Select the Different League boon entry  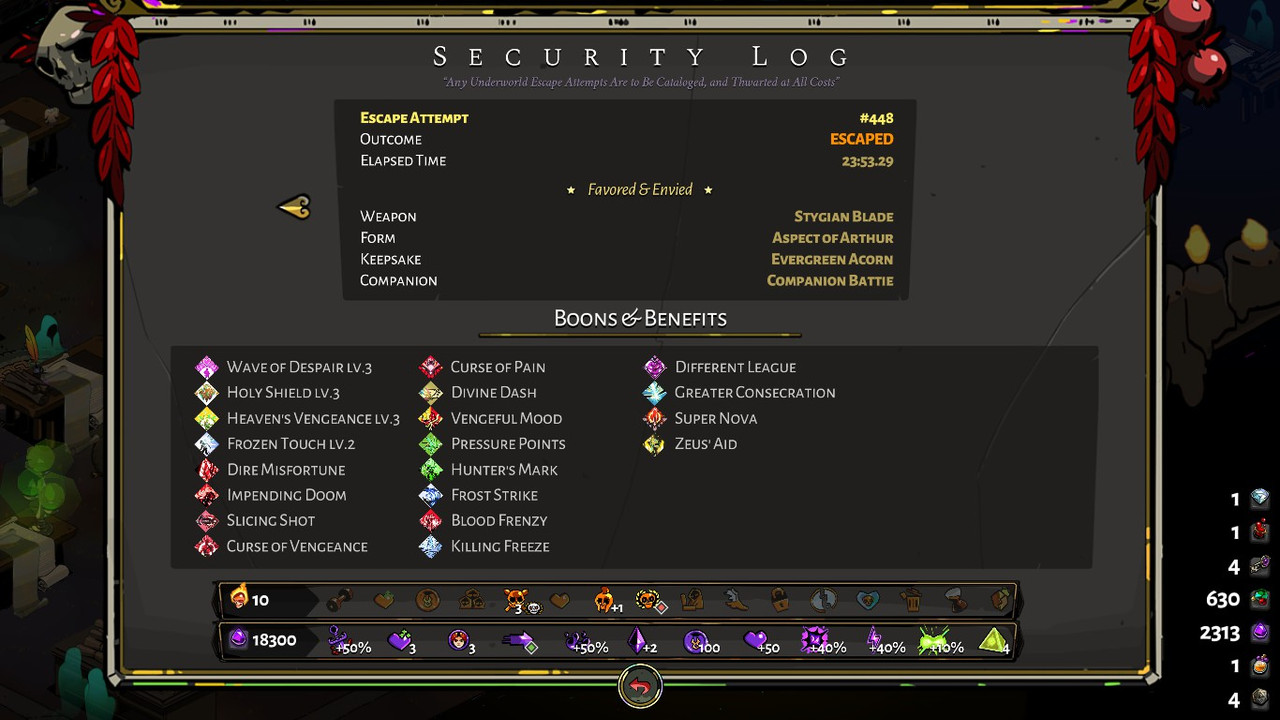tap(720, 367)
